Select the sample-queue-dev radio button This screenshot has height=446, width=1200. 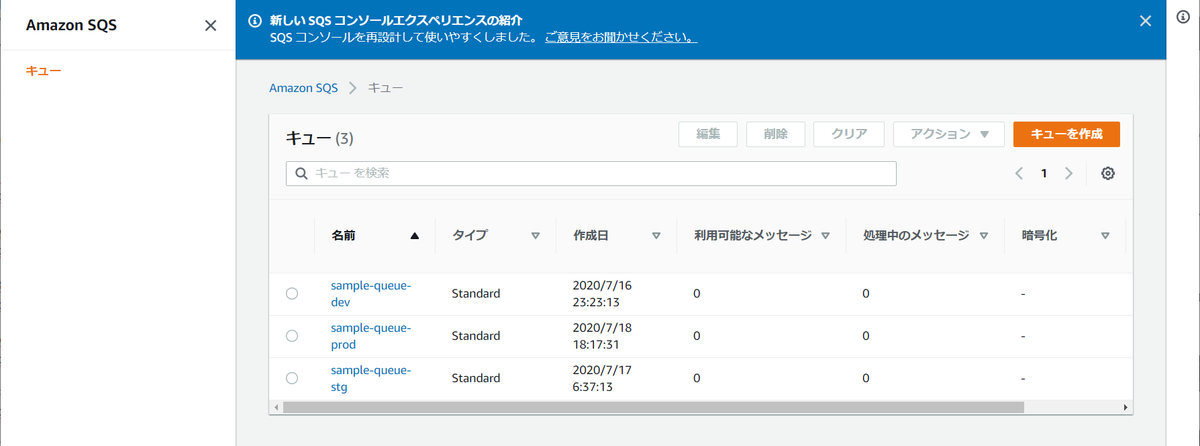pyautogui.click(x=292, y=294)
